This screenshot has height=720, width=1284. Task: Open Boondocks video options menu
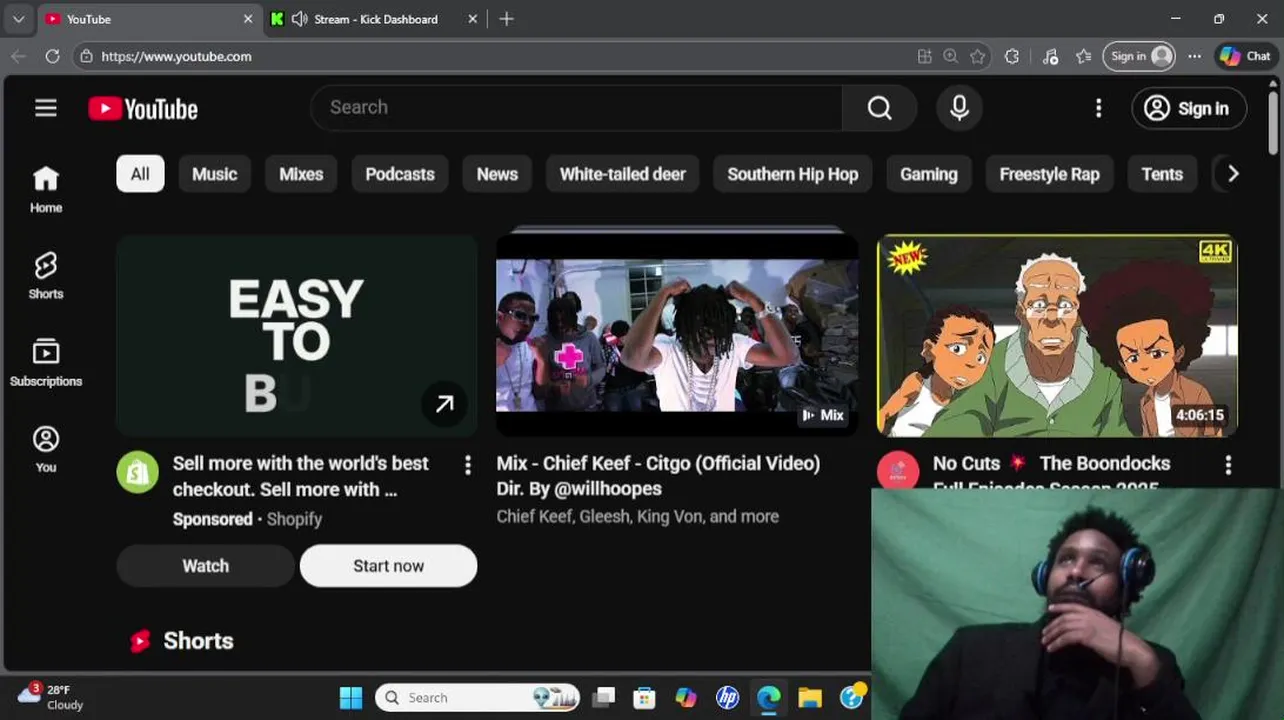click(x=1228, y=465)
